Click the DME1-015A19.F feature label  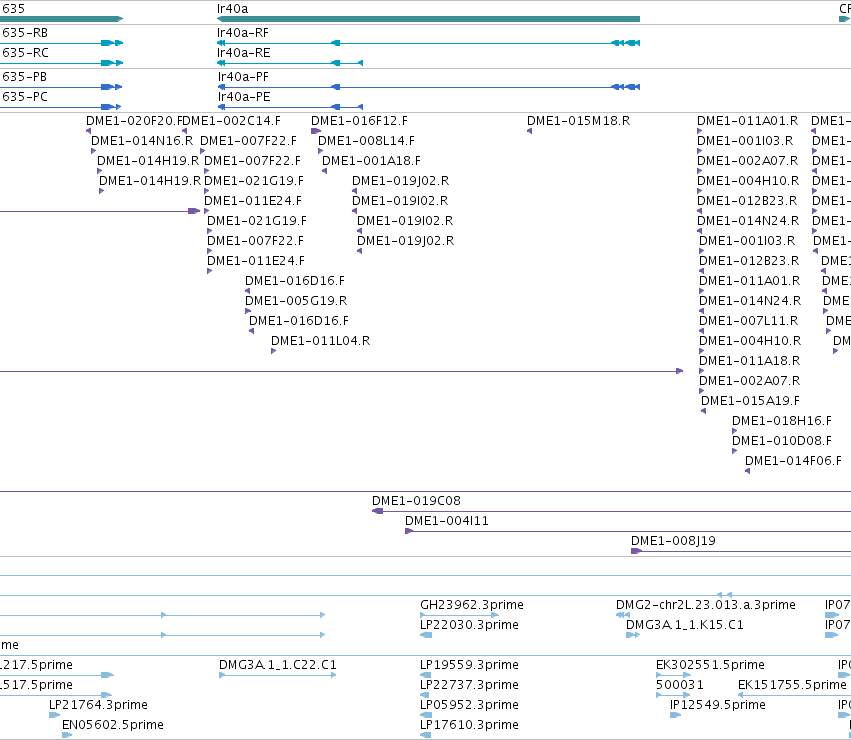click(x=750, y=401)
